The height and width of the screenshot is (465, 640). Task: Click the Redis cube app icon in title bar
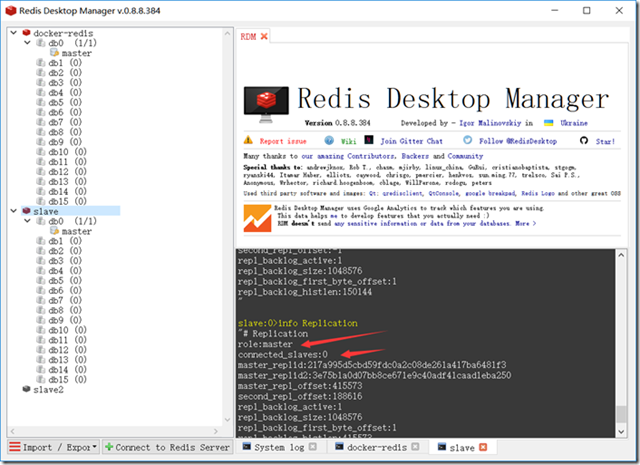[10, 11]
